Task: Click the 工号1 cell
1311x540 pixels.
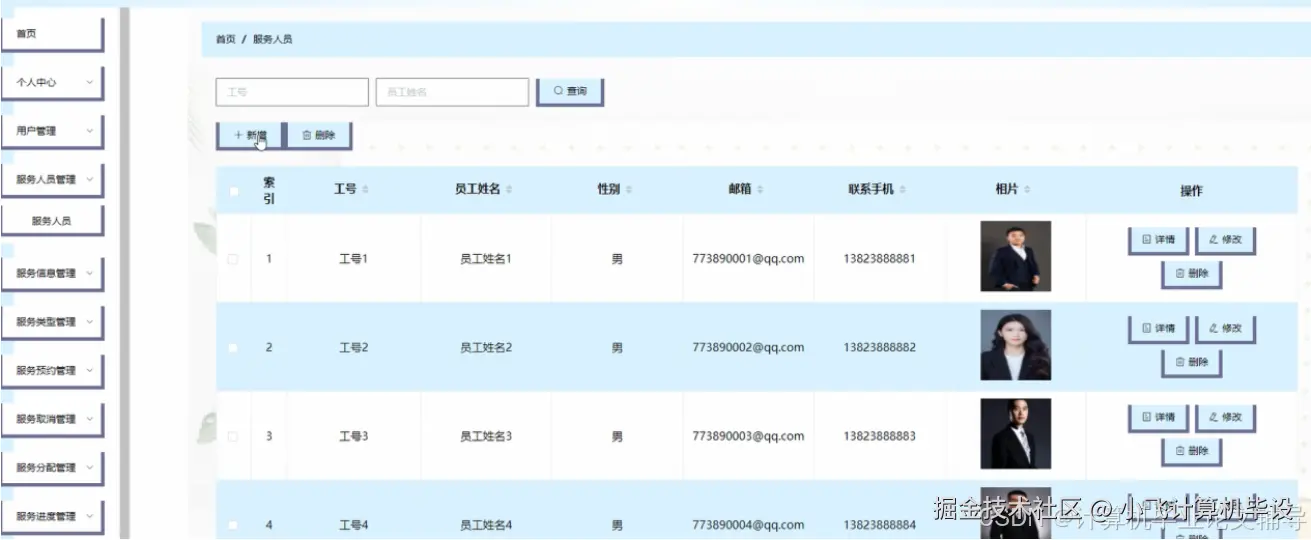Action: coord(354,259)
